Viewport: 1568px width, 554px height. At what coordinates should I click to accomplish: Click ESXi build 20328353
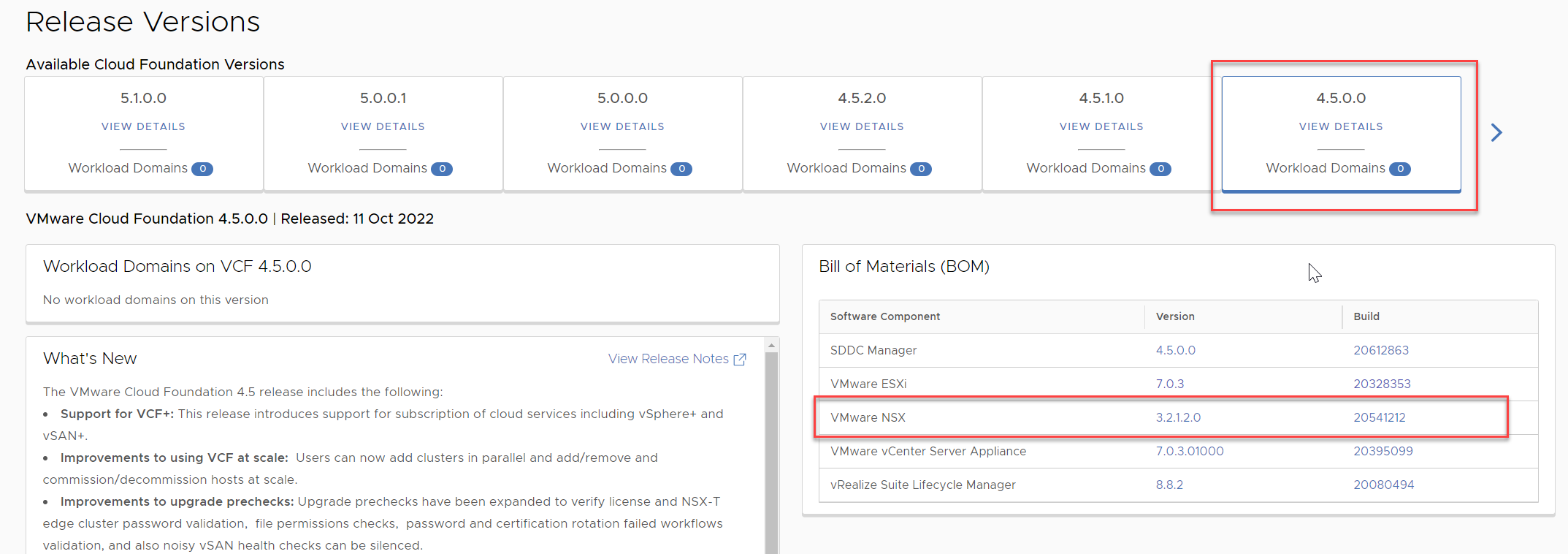click(1382, 384)
